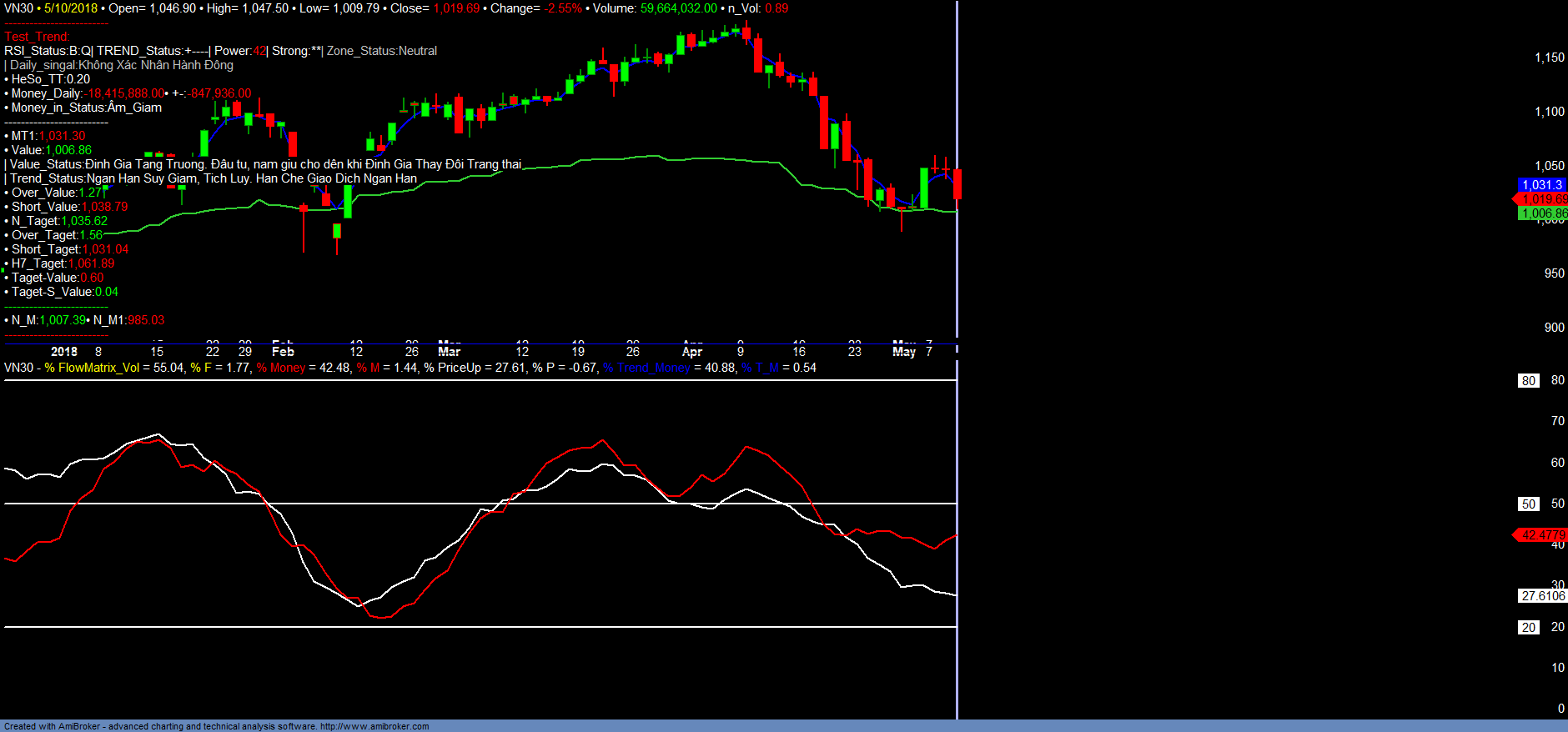
Task: Click the boxed 80 level marker
Action: click(1528, 381)
